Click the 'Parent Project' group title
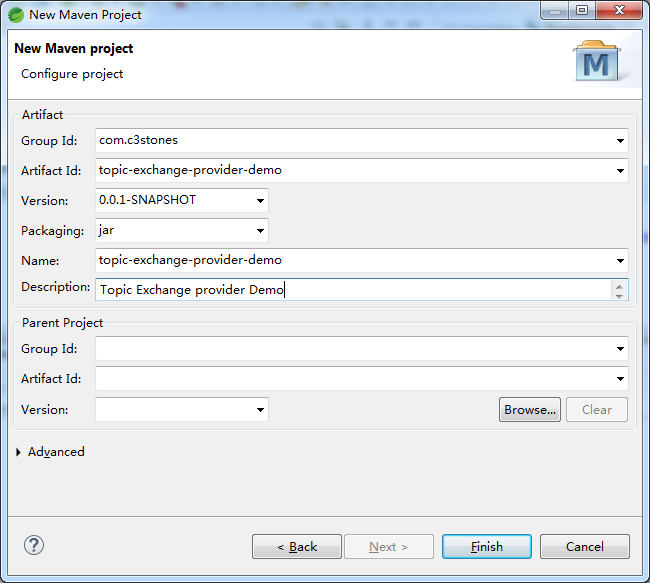 click(62, 323)
